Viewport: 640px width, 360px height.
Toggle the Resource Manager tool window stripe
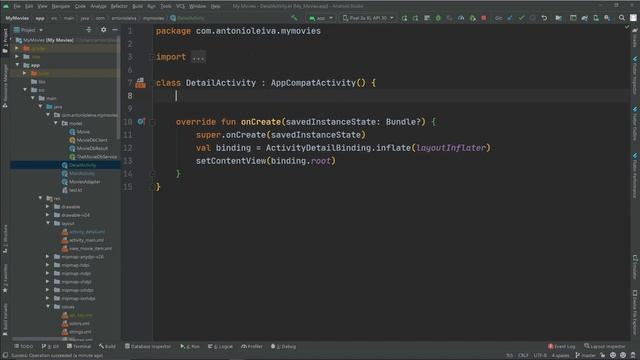point(5,86)
